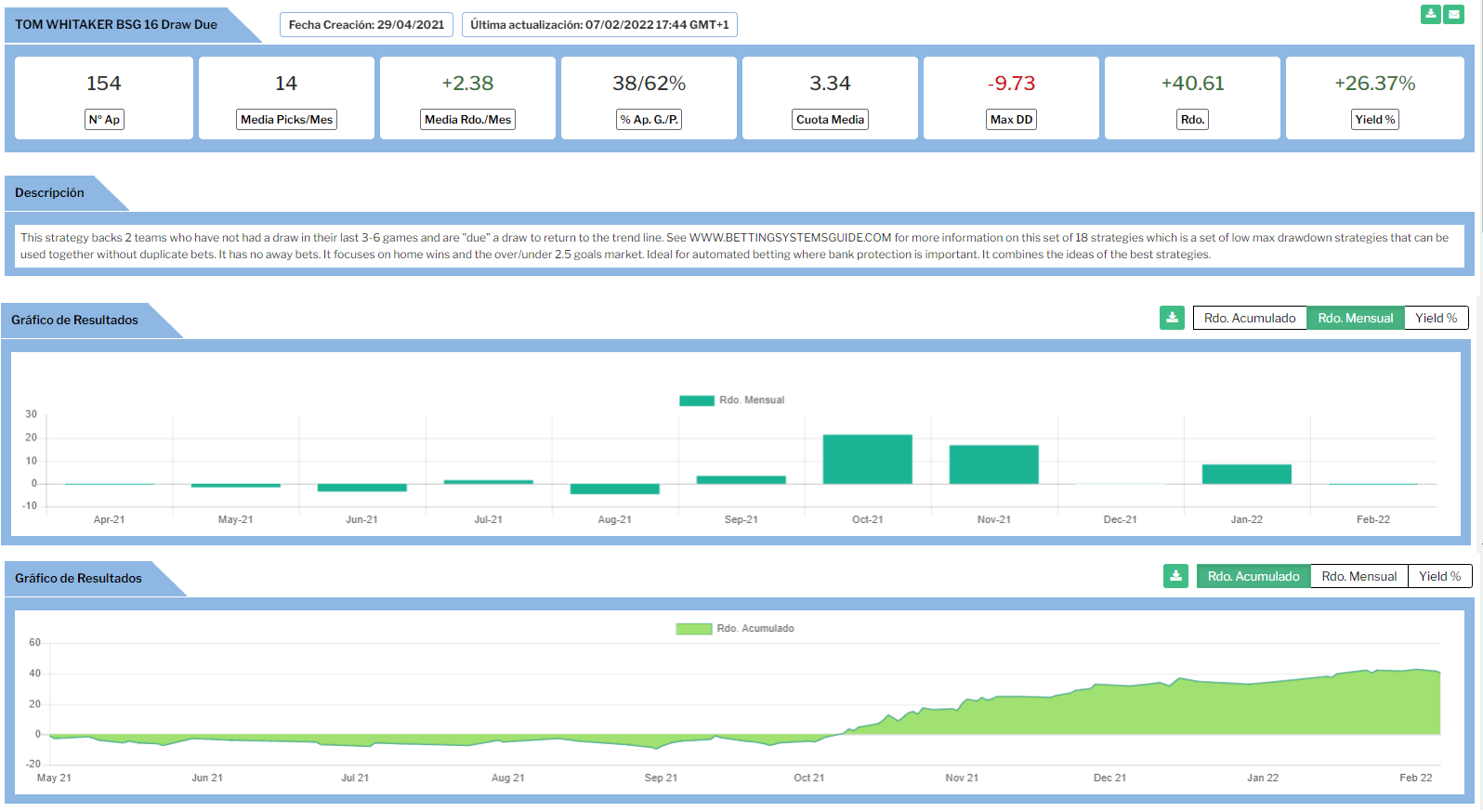Click the Nov-21 monthly result bar
This screenshot has width=1483, height=812.
point(993,465)
